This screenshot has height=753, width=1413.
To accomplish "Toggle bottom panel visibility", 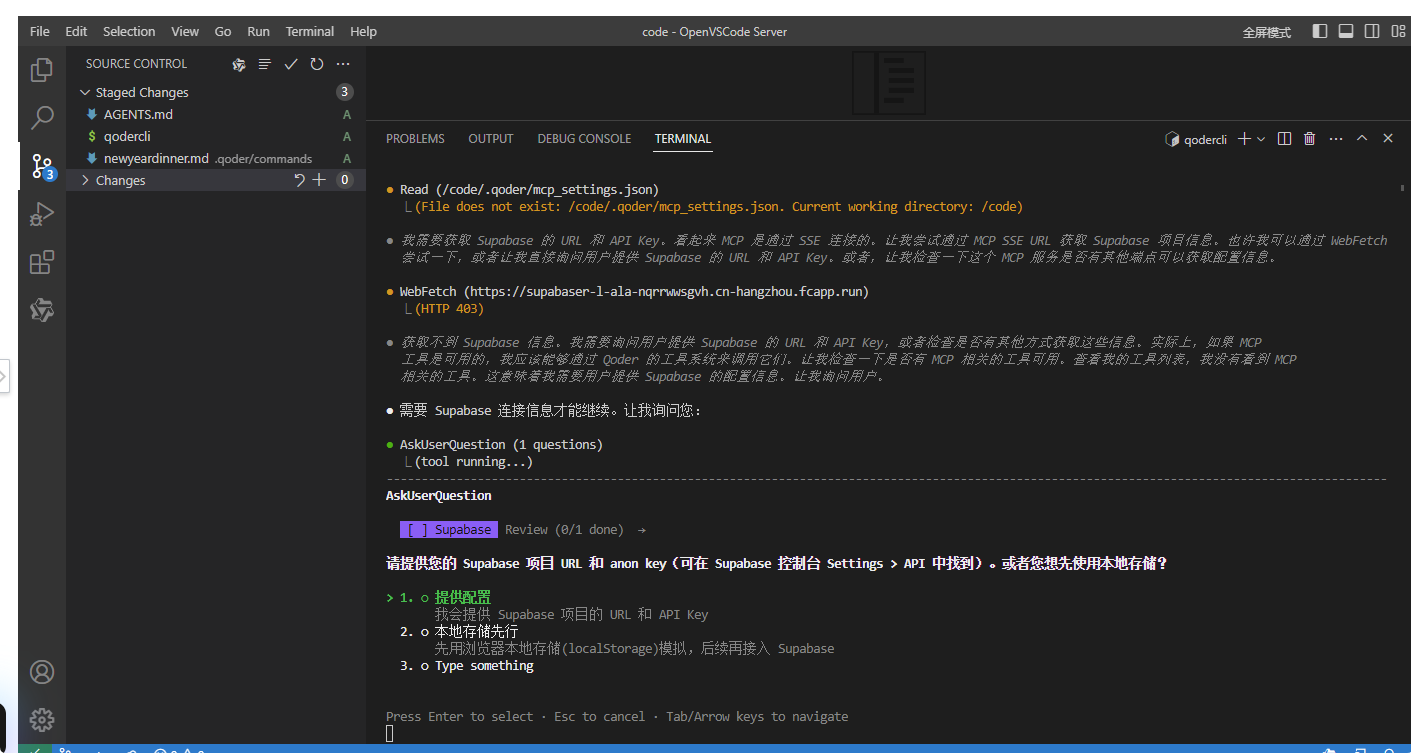I will tap(1346, 32).
